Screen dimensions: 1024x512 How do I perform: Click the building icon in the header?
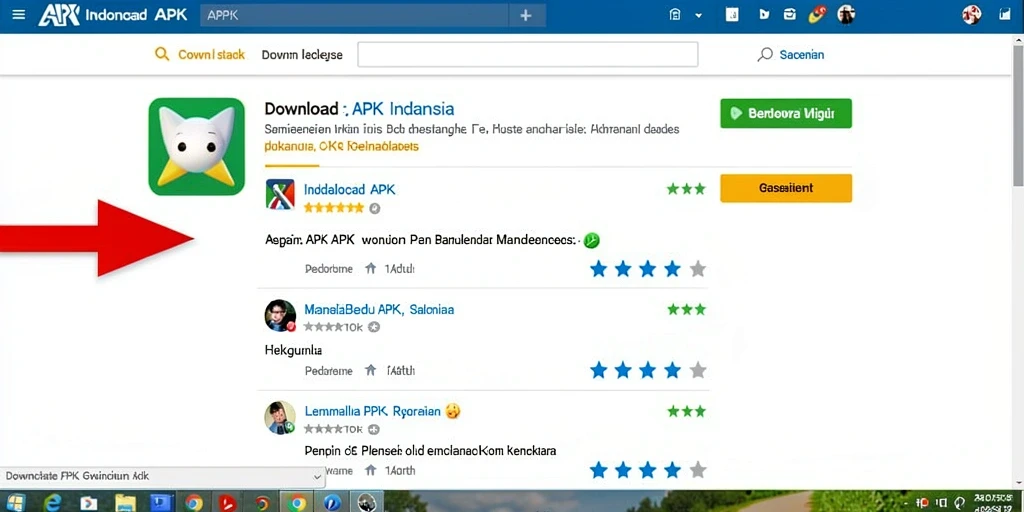(675, 15)
